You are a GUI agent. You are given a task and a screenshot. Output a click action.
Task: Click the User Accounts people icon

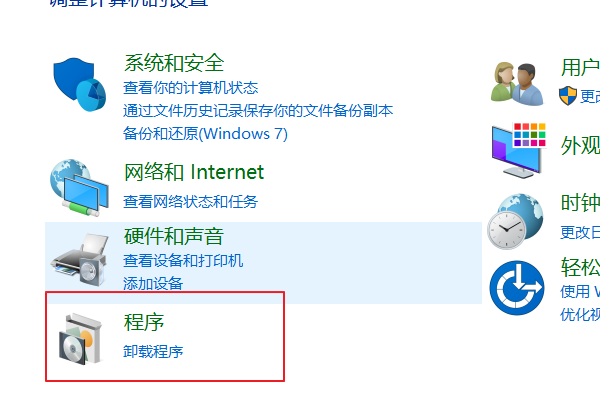pyautogui.click(x=517, y=84)
